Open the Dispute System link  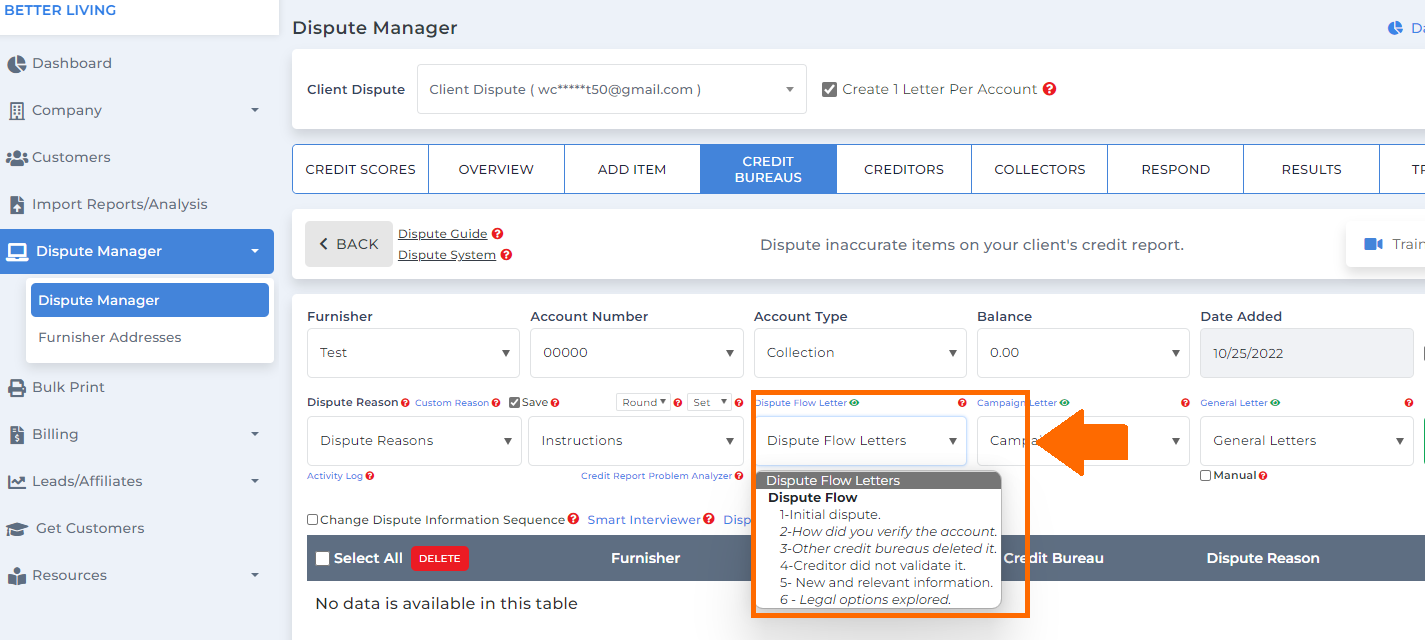pyautogui.click(x=447, y=255)
